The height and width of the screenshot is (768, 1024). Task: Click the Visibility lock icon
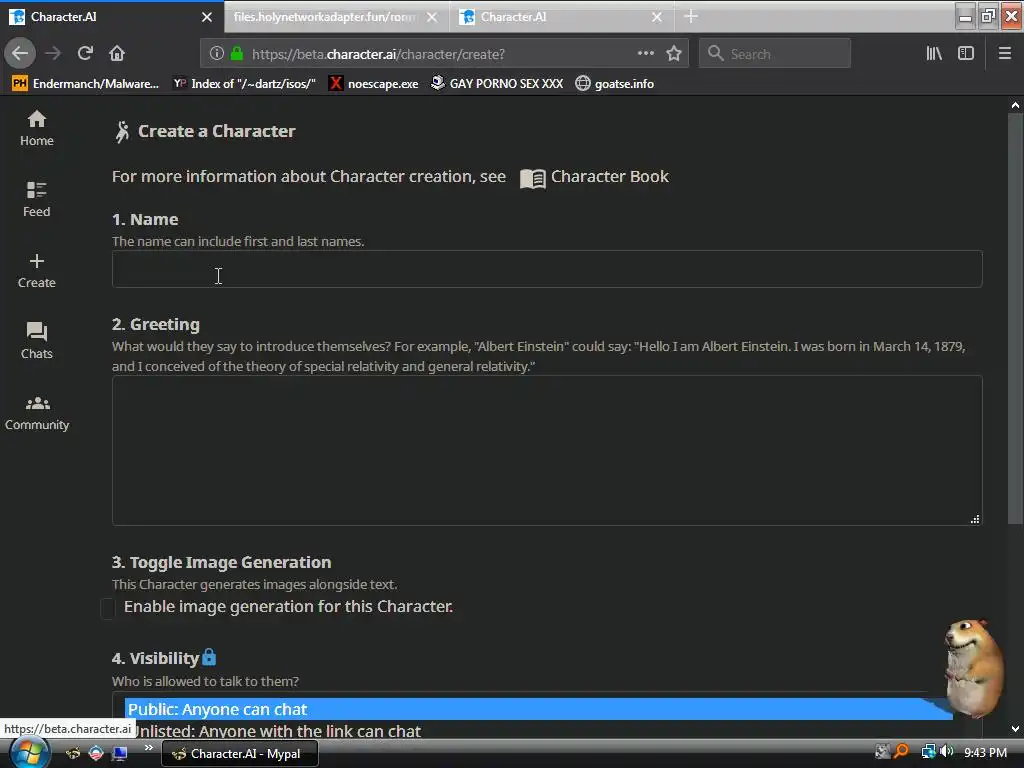click(x=209, y=656)
